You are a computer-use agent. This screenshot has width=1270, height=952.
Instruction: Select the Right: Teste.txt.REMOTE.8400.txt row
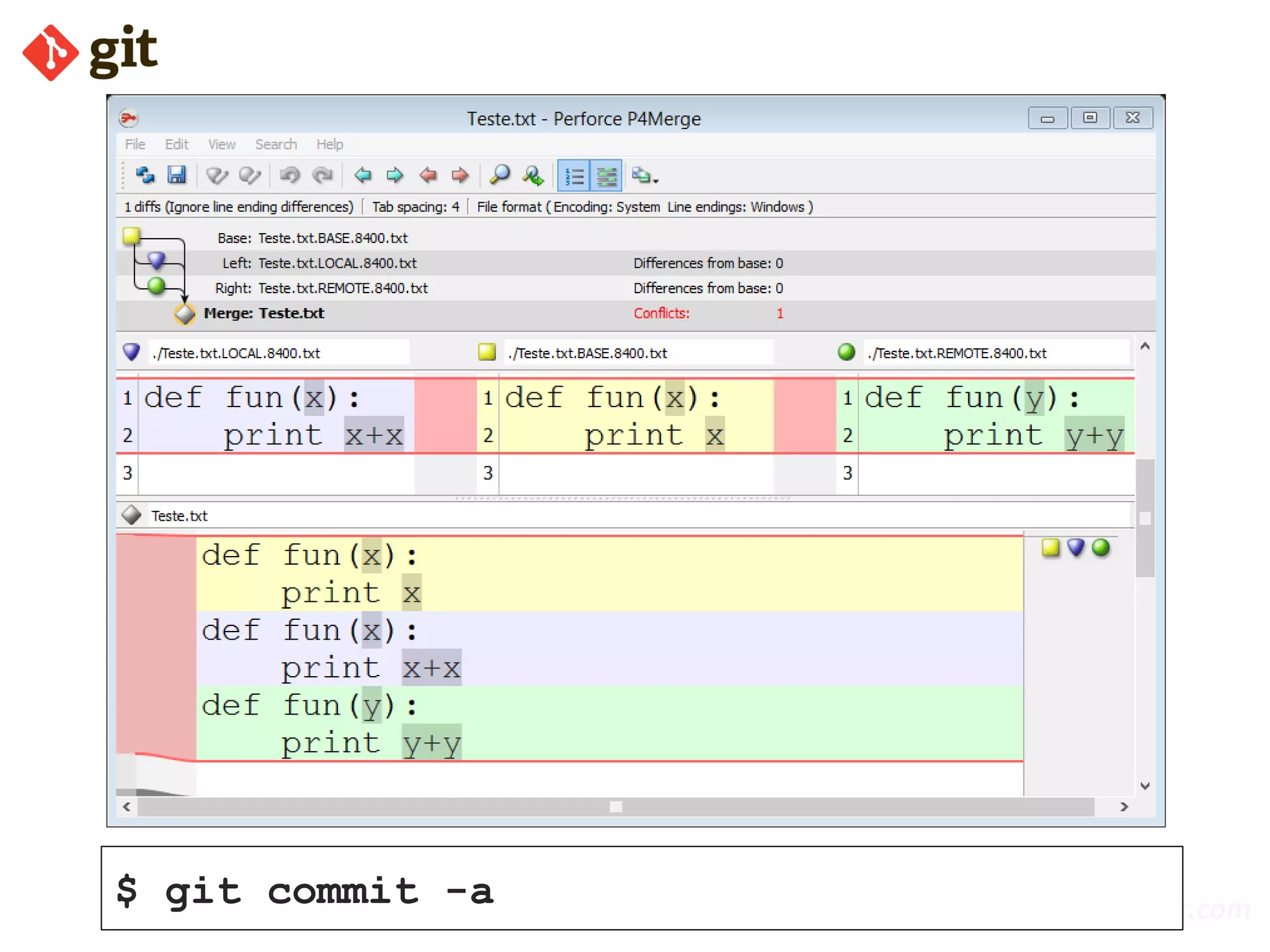pyautogui.click(x=636, y=288)
